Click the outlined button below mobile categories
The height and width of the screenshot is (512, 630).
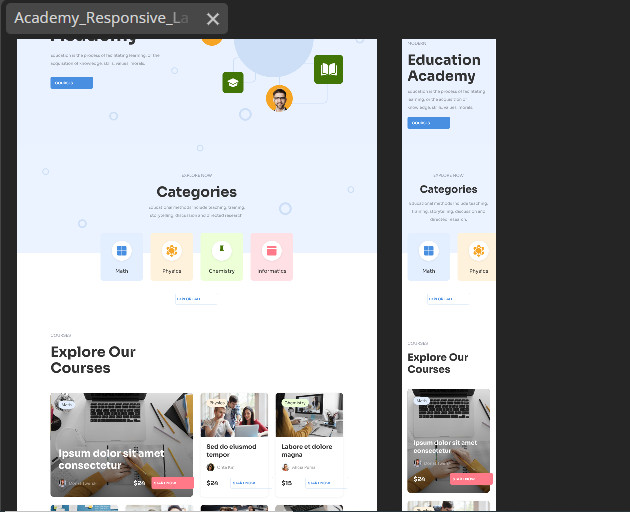click(x=448, y=299)
